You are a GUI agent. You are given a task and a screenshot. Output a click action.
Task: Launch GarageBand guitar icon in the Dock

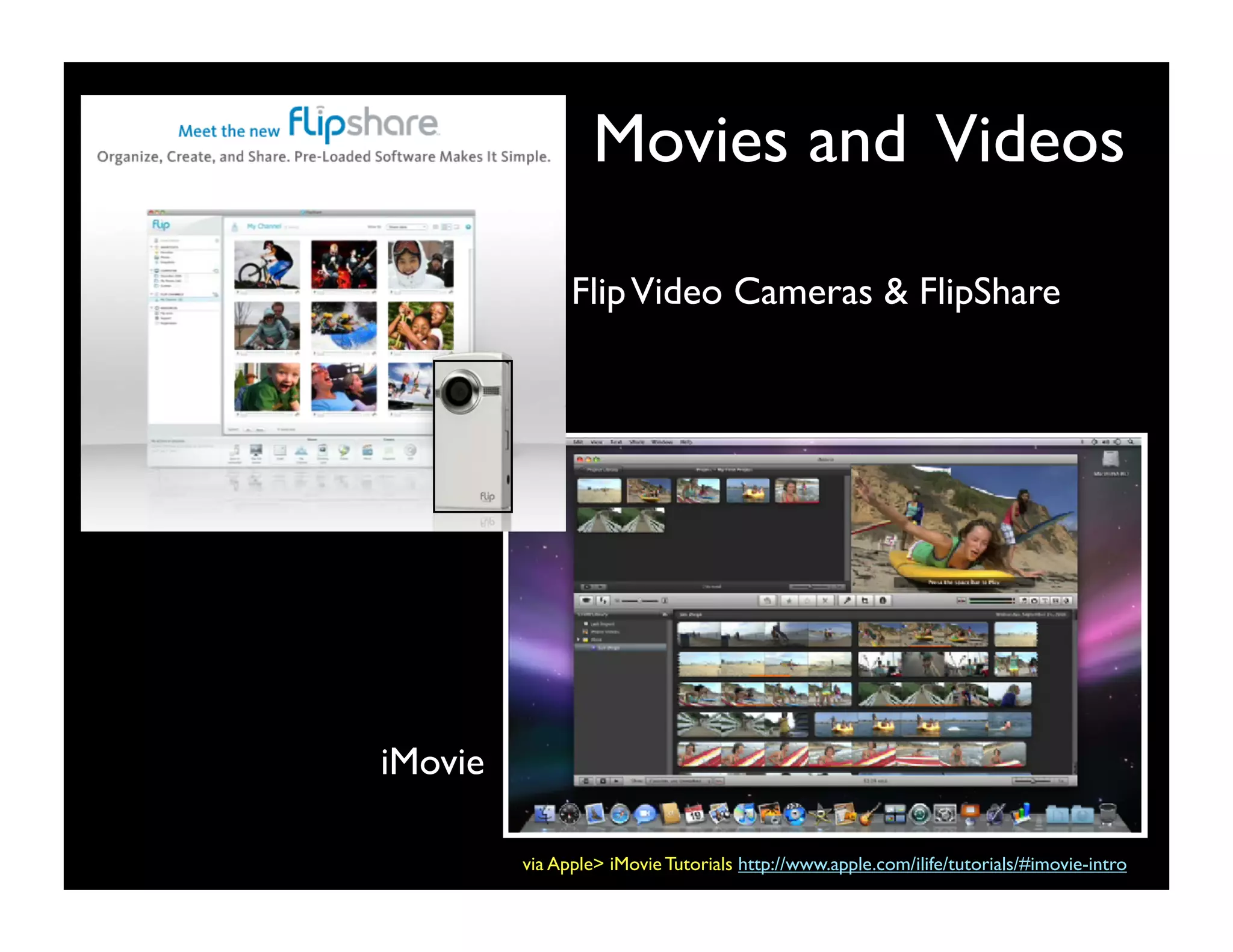pyautogui.click(x=869, y=814)
